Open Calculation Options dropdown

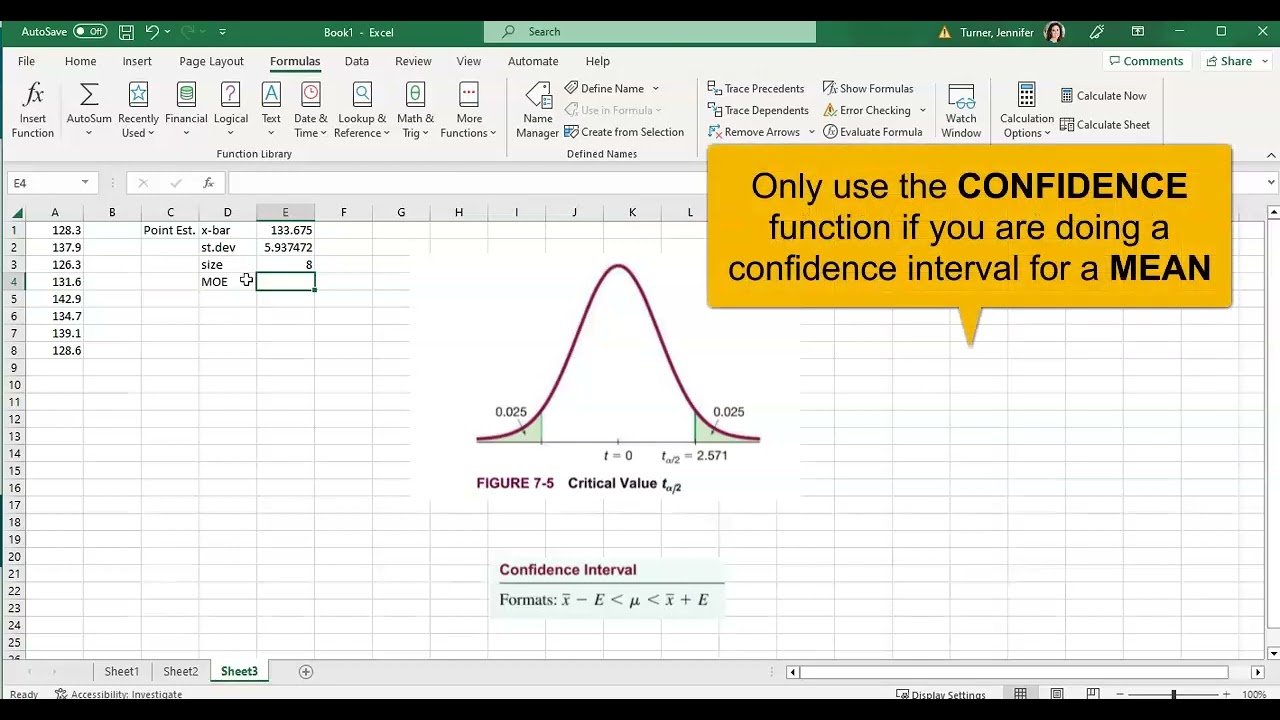click(x=1027, y=111)
